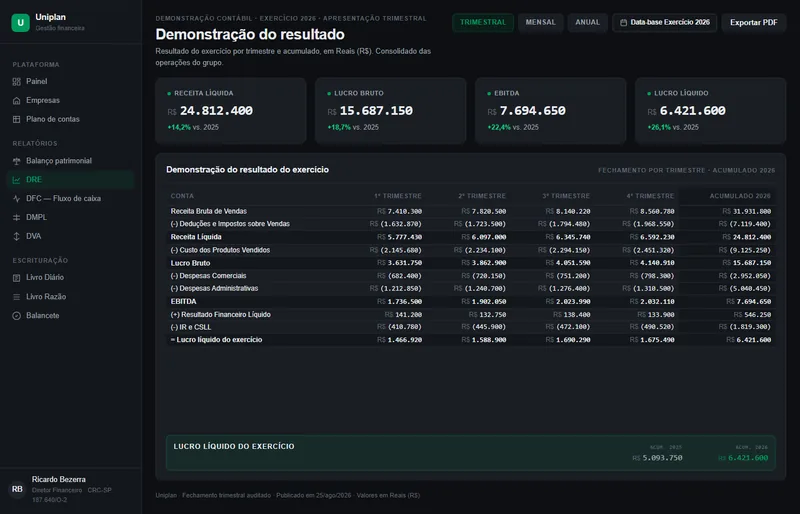Click the DRE chart icon

point(16,180)
